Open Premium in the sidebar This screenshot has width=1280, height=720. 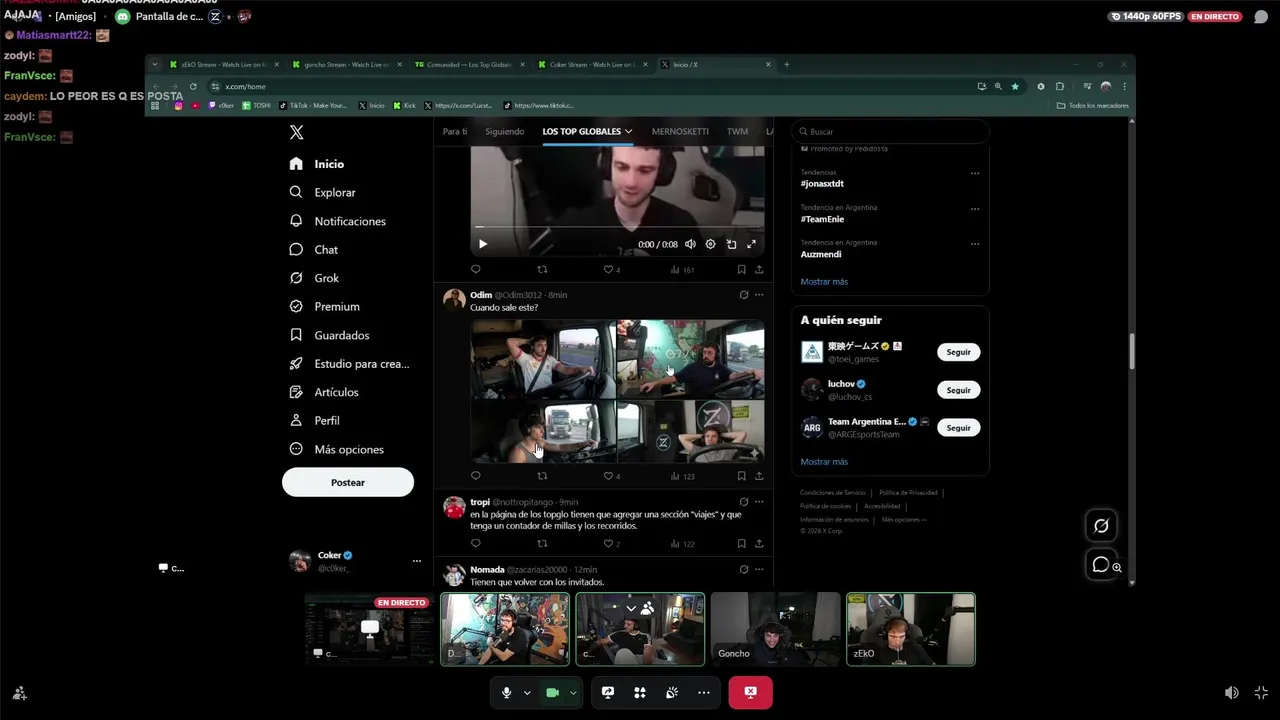click(324, 306)
